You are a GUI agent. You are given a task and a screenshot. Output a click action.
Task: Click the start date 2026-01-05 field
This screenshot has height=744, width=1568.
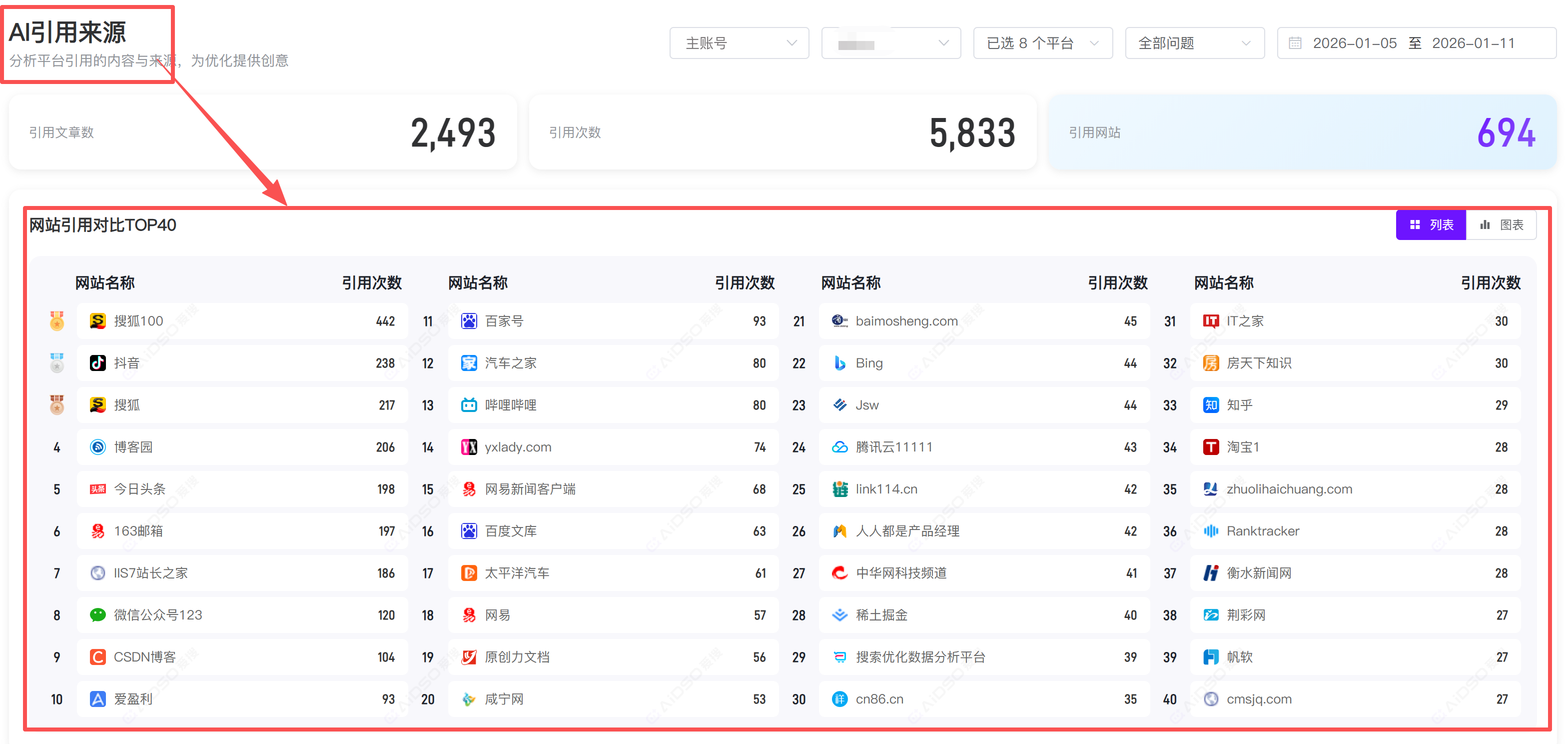coord(1354,43)
